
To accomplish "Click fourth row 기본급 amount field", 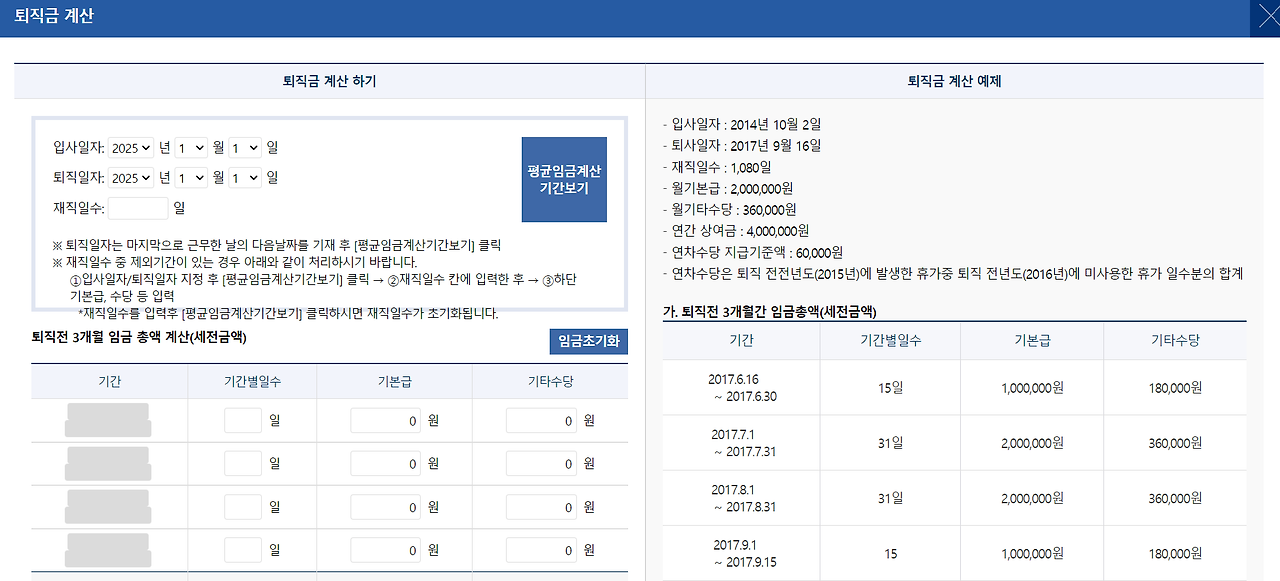I will [x=386, y=550].
